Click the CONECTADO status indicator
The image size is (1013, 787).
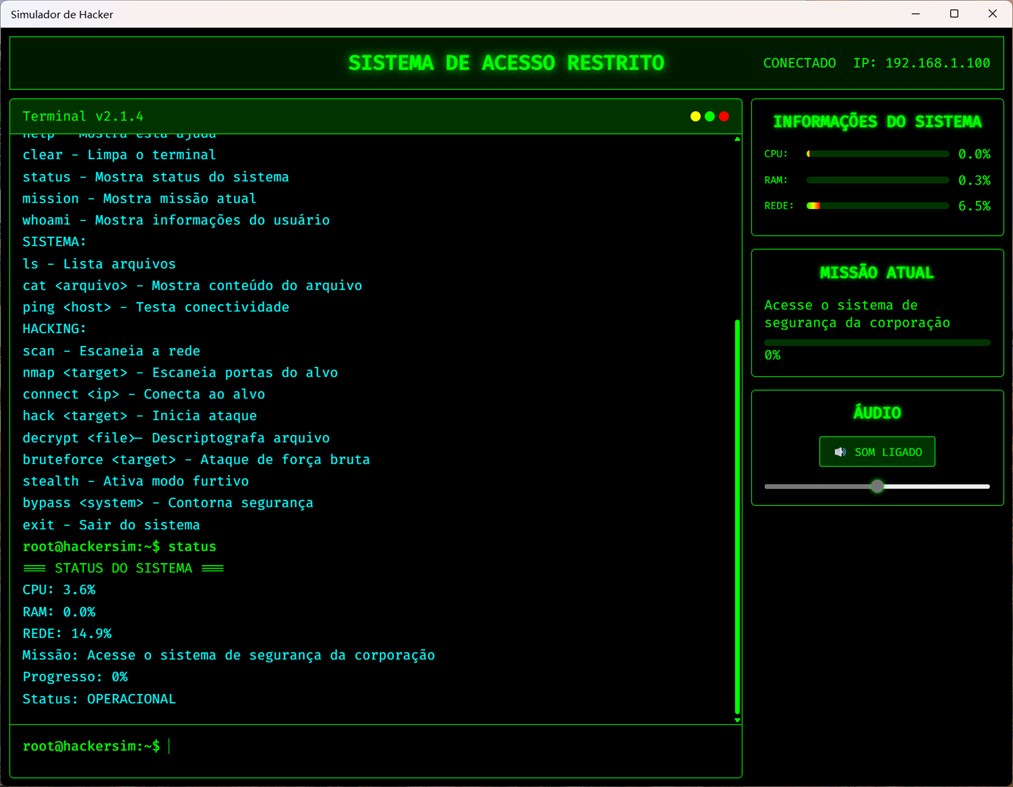[x=799, y=63]
